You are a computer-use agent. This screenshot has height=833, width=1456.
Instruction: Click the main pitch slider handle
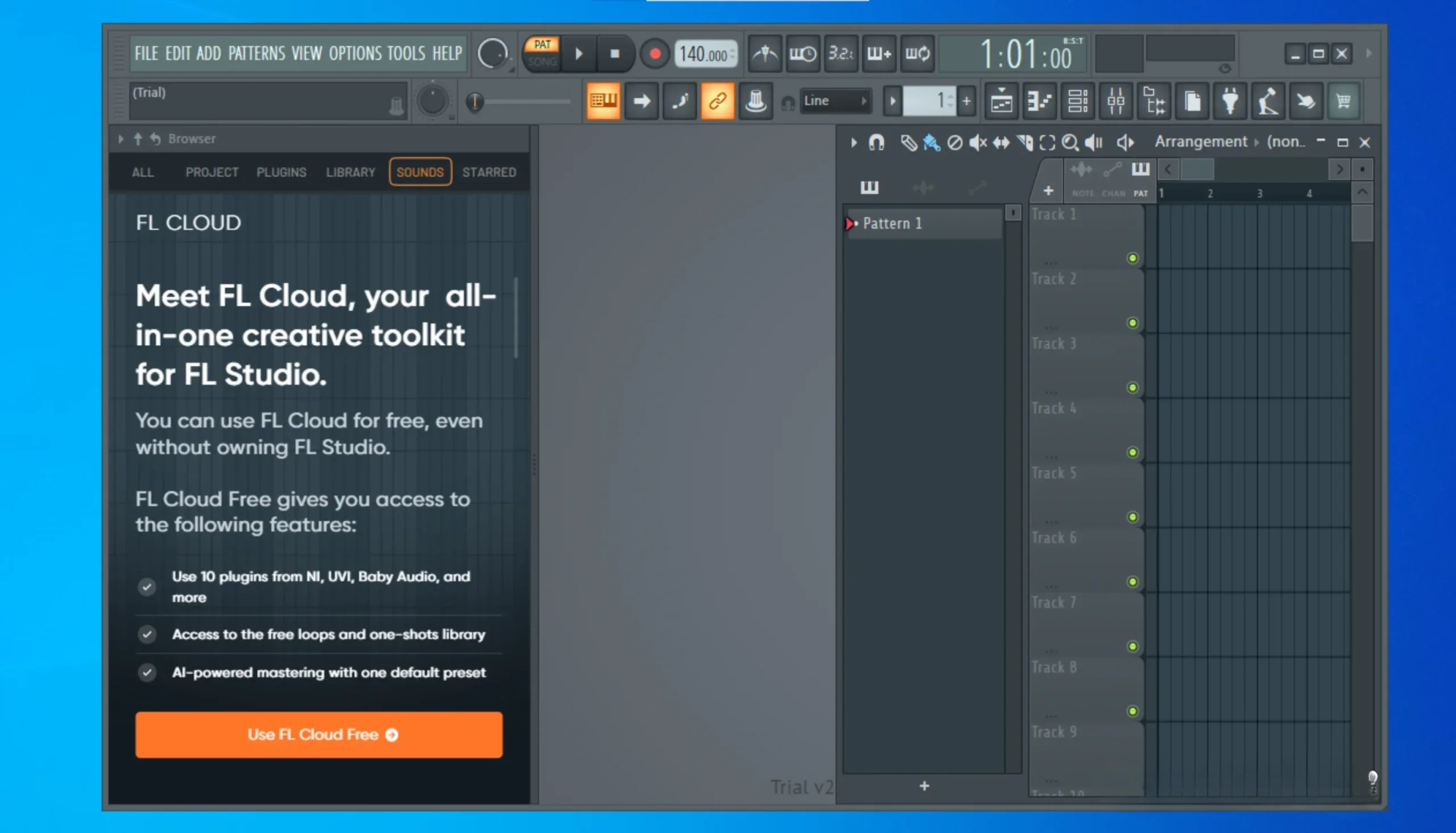(x=474, y=102)
